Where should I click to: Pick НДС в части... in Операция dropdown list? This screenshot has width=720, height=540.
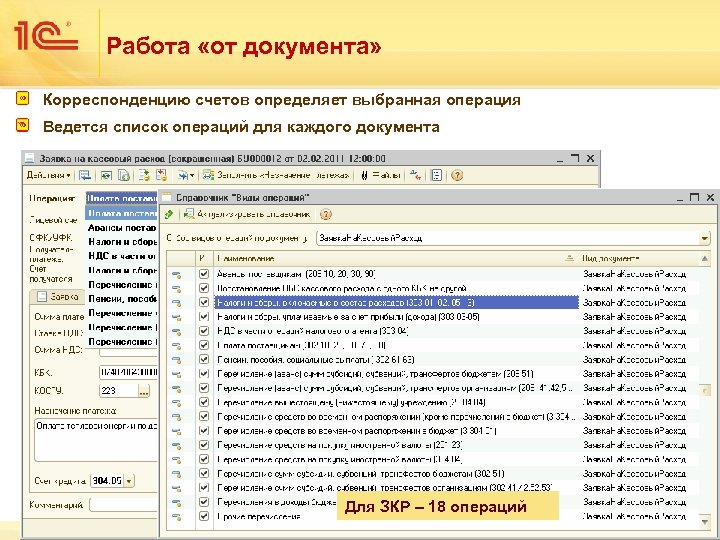click(122, 256)
